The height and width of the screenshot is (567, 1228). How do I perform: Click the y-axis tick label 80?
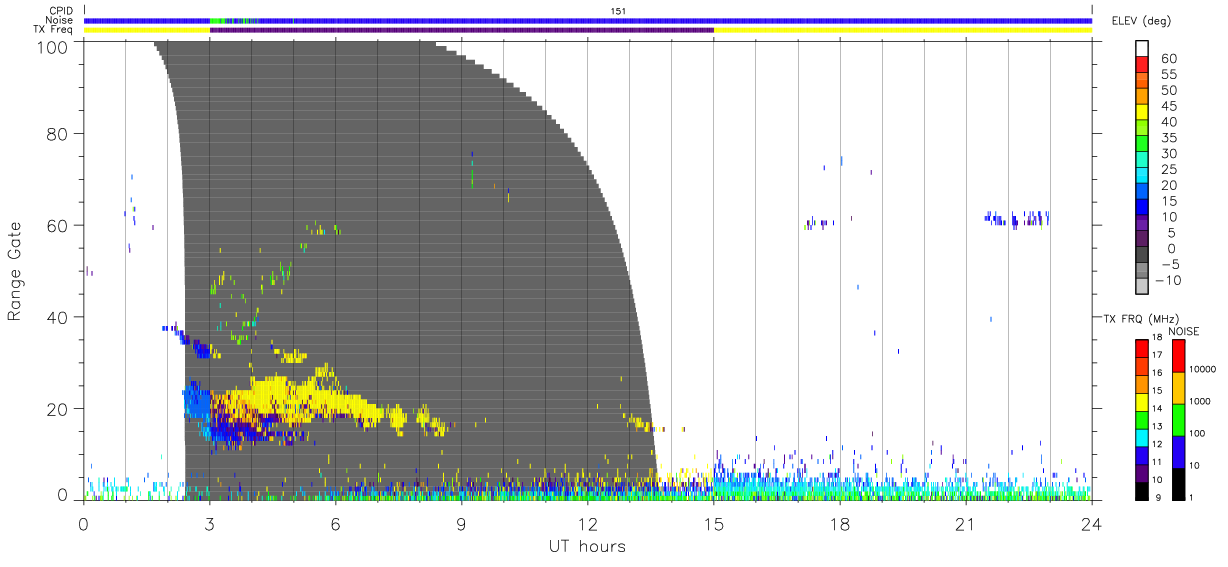point(58,134)
